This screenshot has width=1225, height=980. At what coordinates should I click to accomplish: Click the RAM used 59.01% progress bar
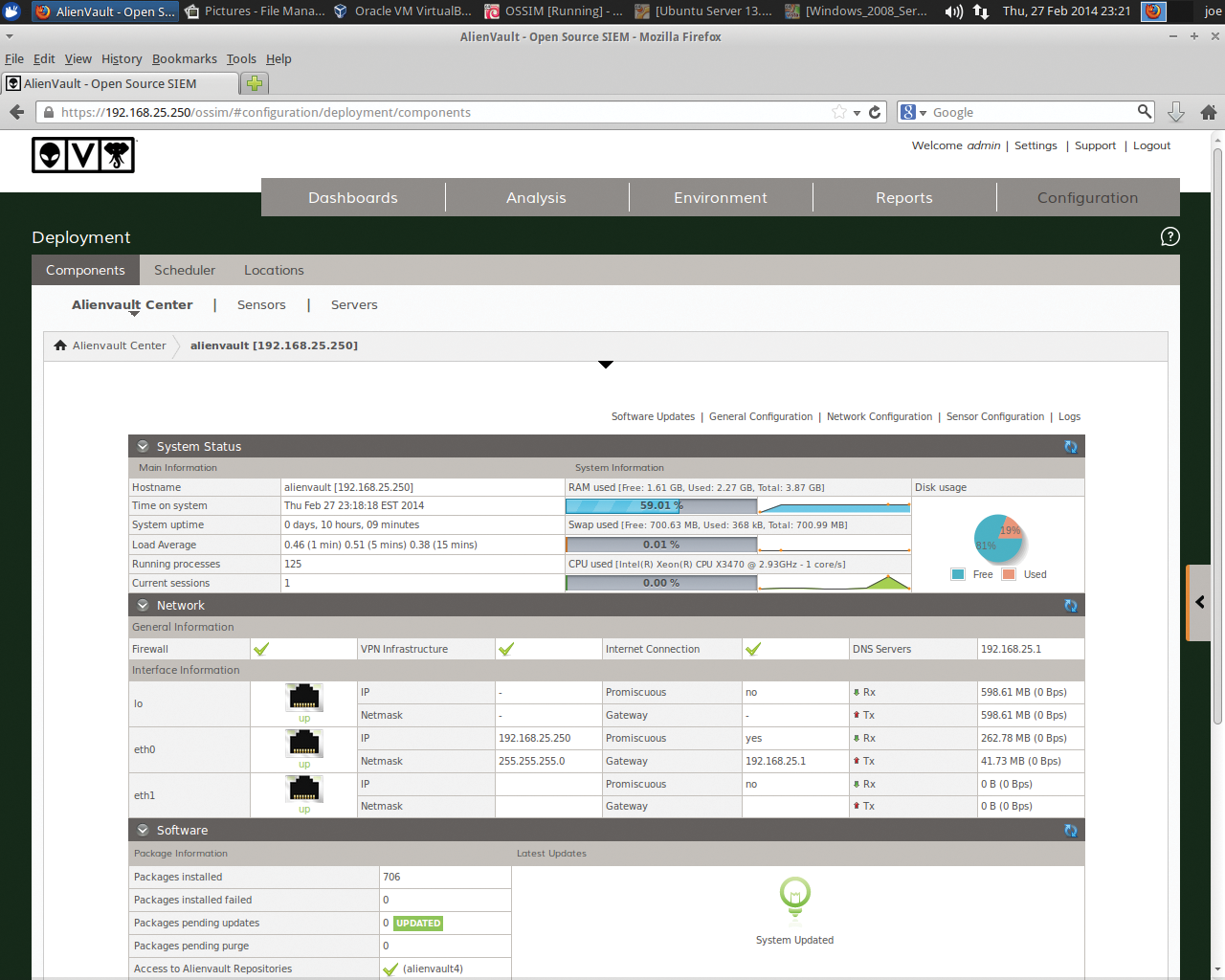click(x=661, y=505)
